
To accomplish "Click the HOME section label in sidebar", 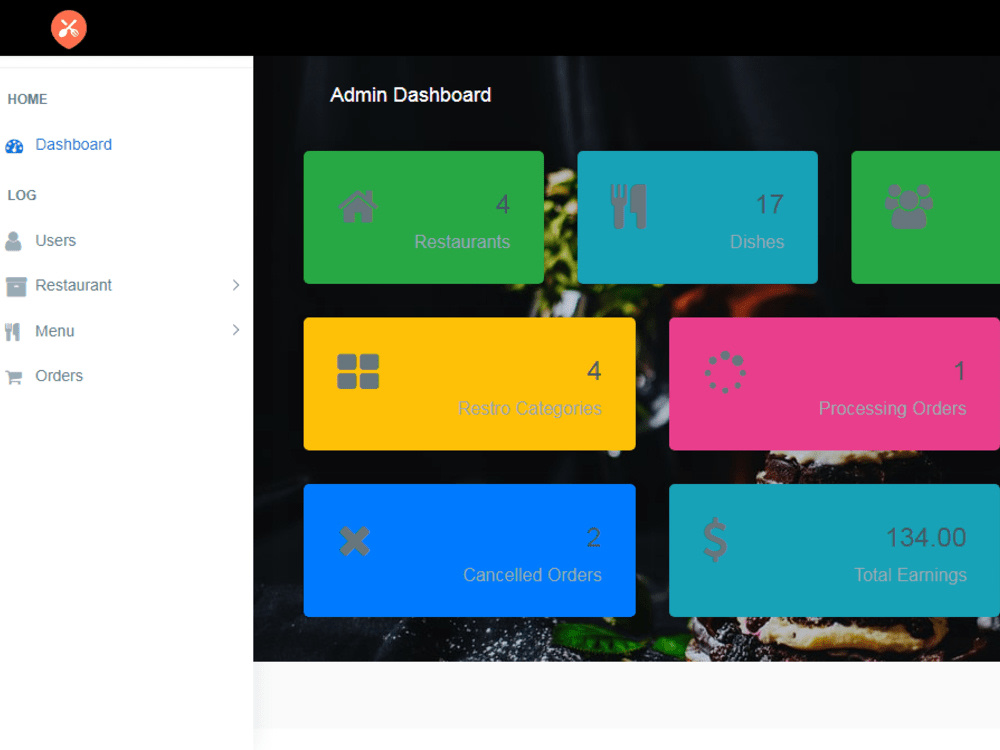I will (x=27, y=99).
